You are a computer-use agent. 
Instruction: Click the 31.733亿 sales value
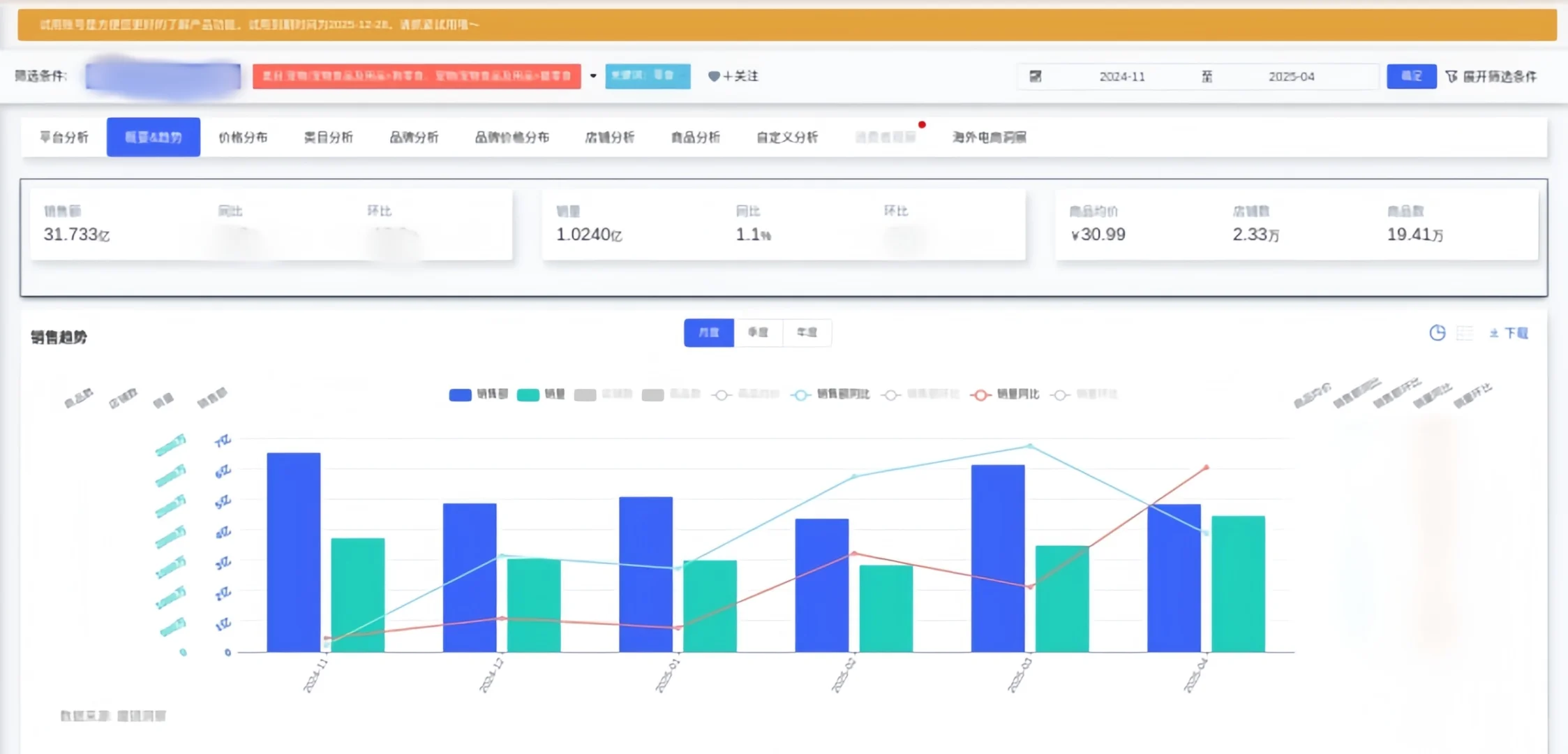pos(77,235)
